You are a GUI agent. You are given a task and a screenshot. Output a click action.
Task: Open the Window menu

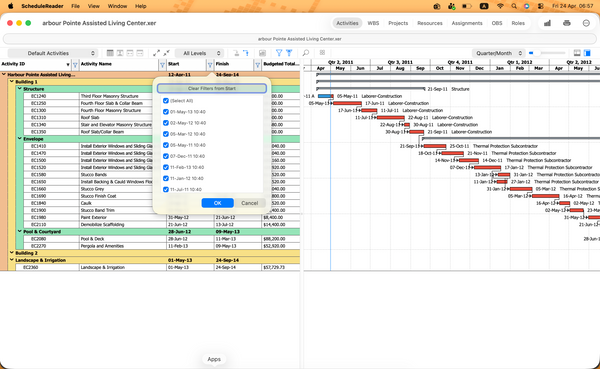pyautogui.click(x=117, y=6)
